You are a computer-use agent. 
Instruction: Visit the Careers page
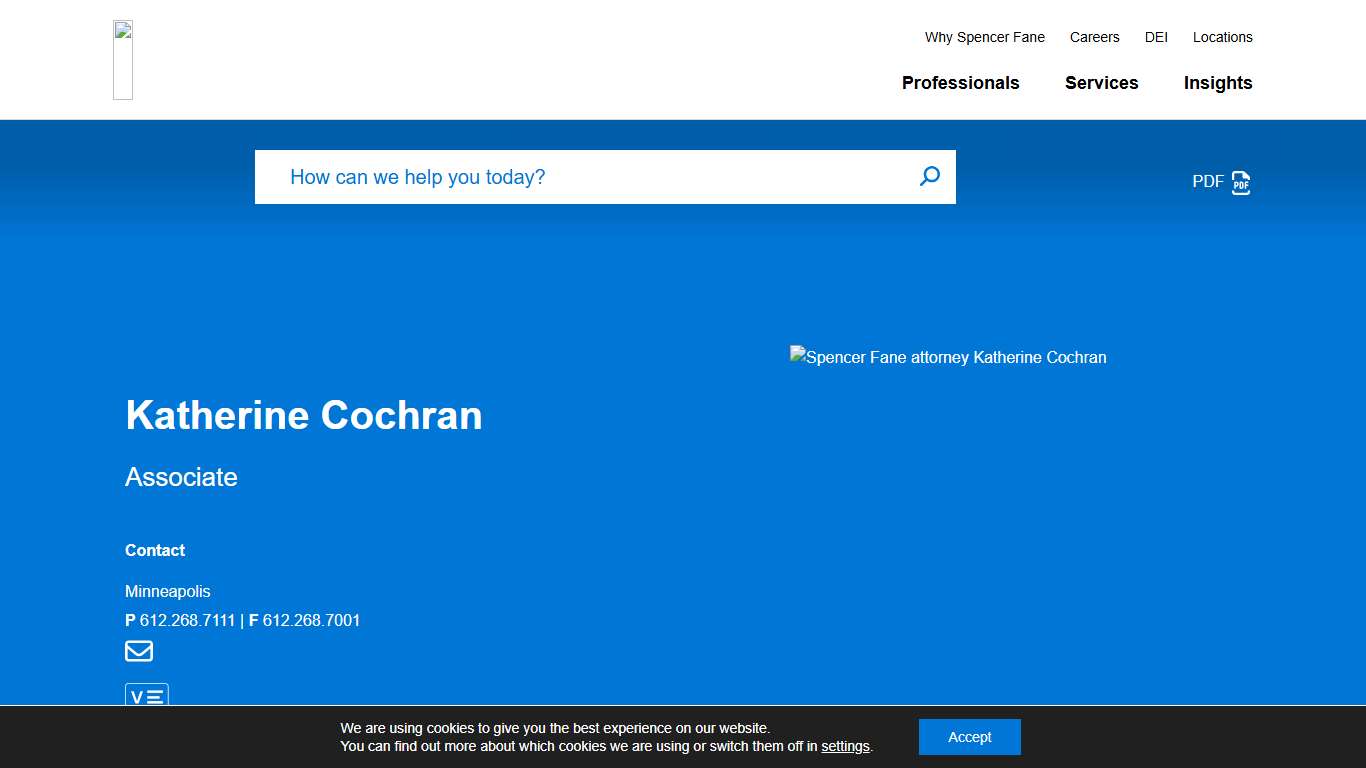[1094, 37]
